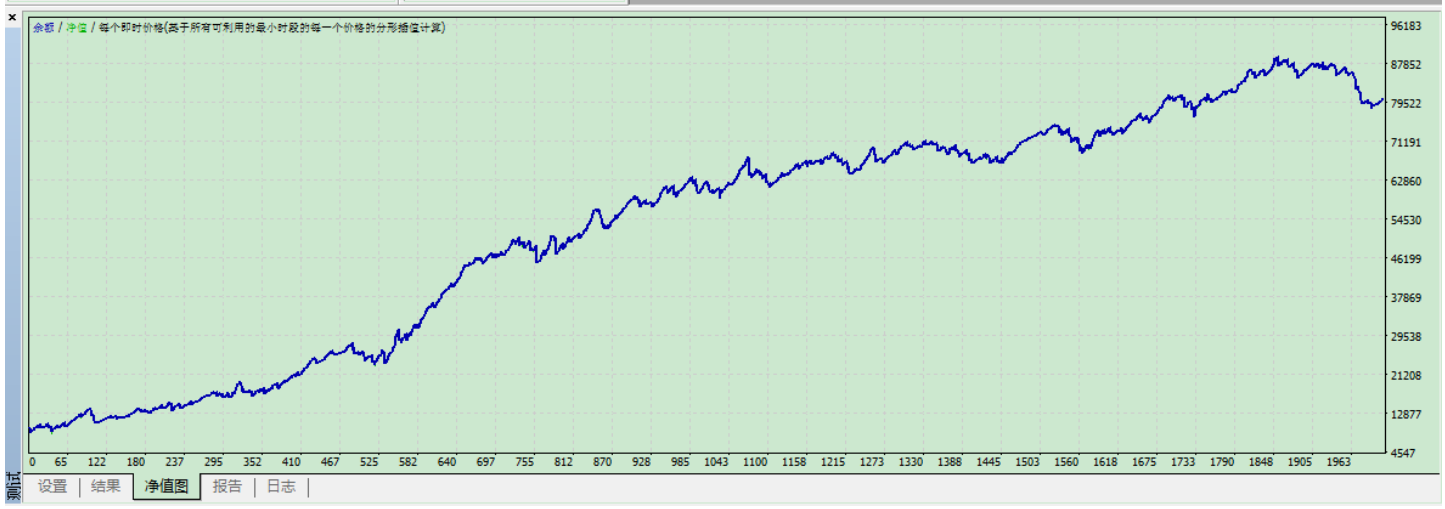
Task: Click the y-axis value 21208
Action: [1405, 376]
